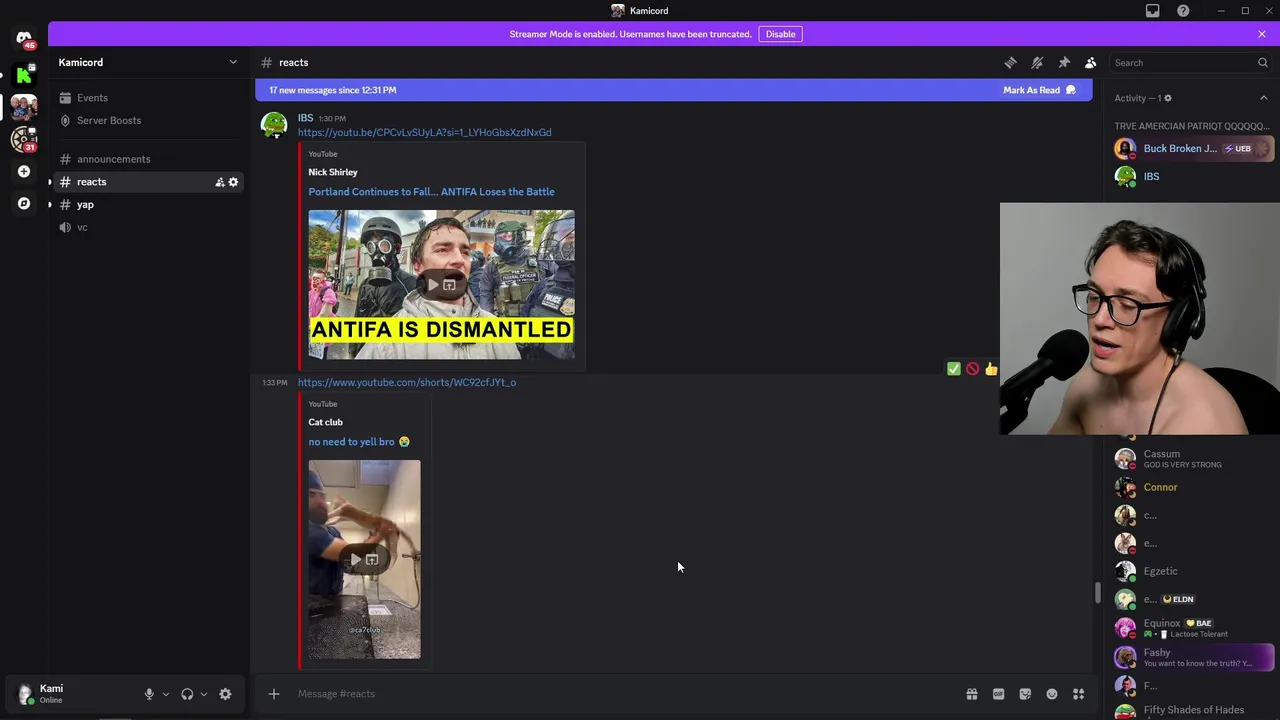Viewport: 1280px width, 720px height.
Task: Open the apps launcher icon
Action: 1078,694
